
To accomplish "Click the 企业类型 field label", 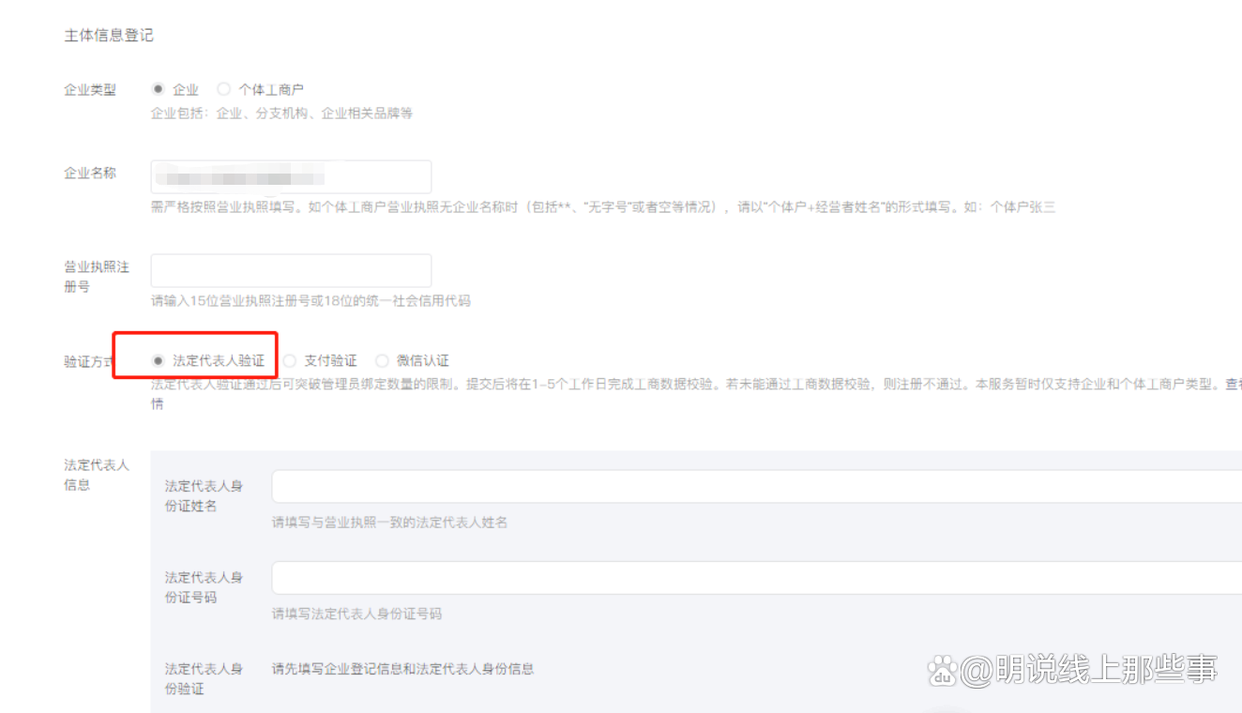I will [90, 89].
